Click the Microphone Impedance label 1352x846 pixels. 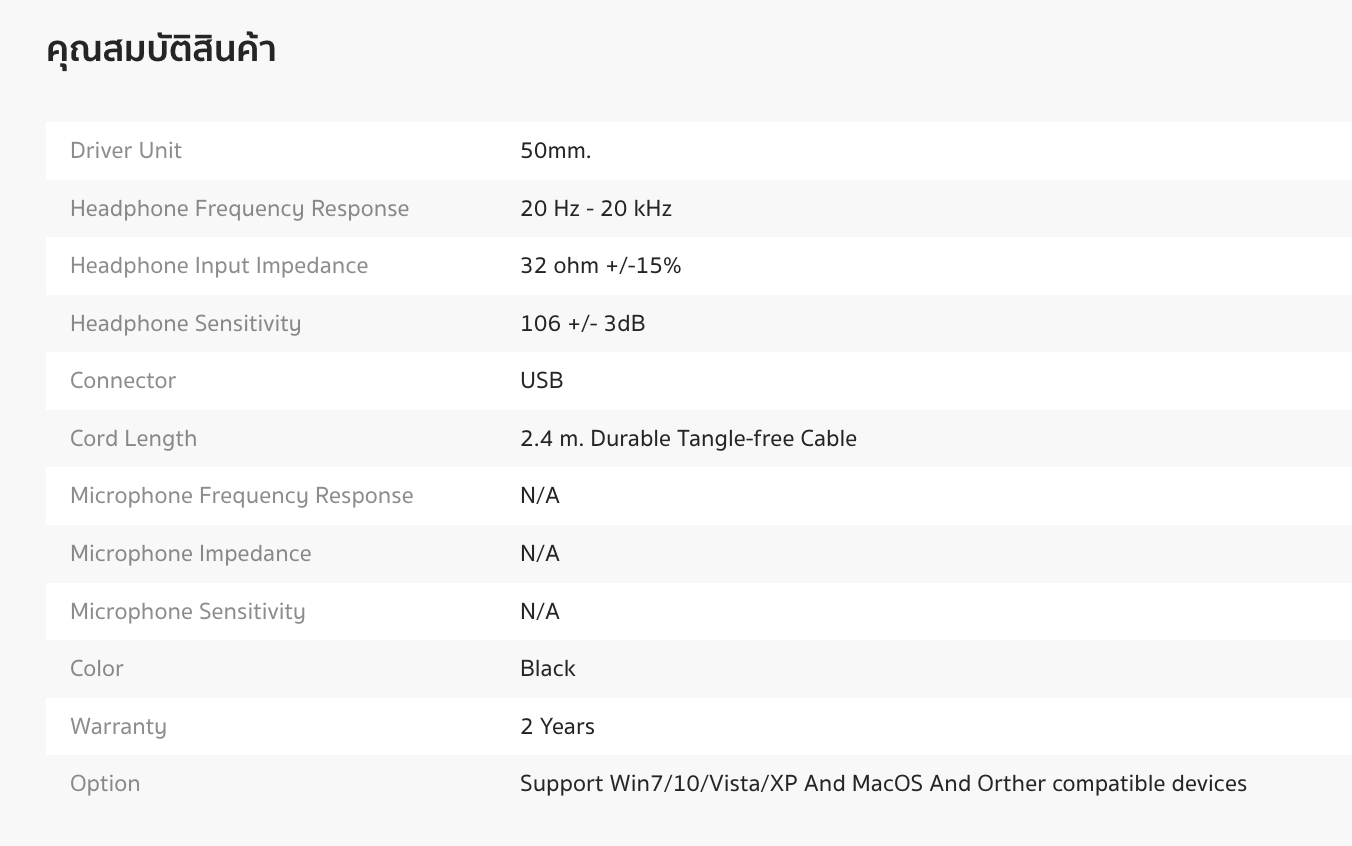190,554
